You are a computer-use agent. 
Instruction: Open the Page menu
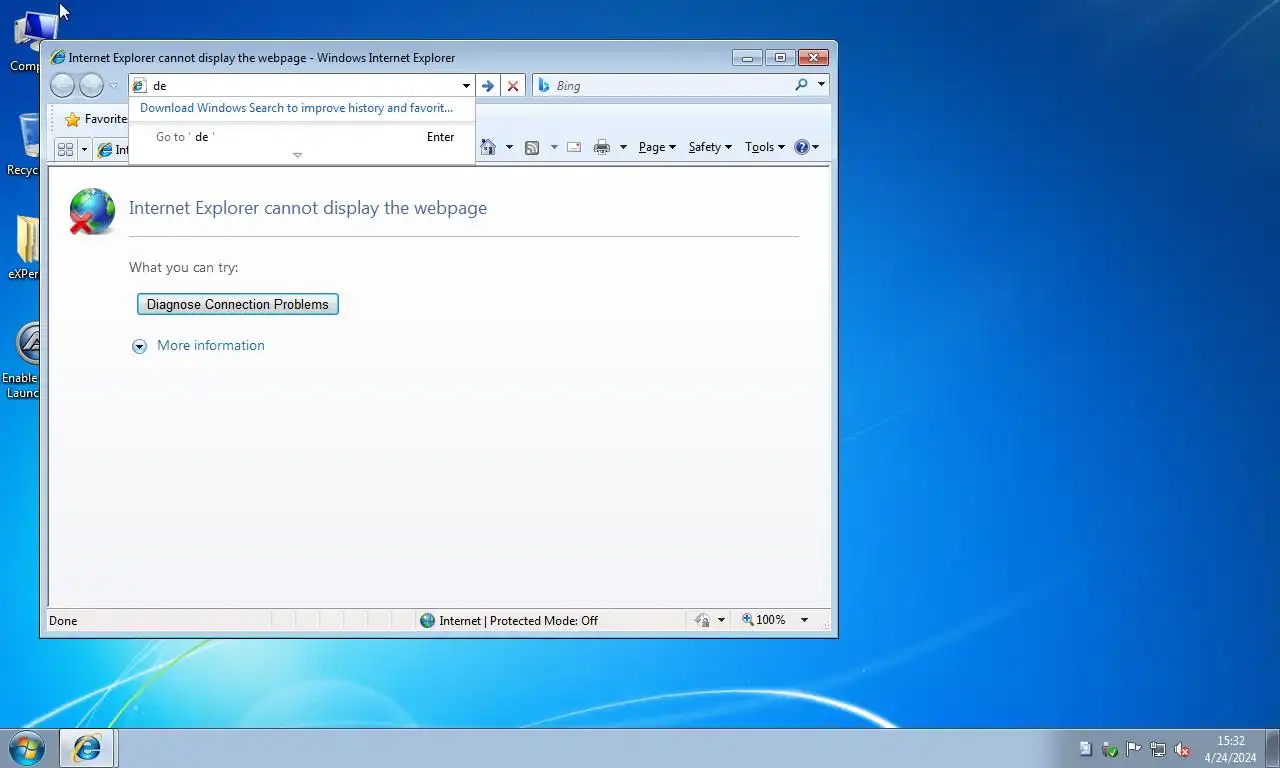[x=657, y=147]
